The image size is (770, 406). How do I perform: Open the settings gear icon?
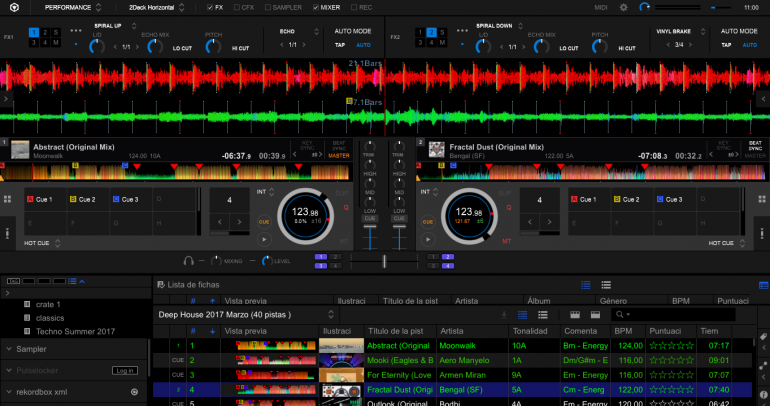click(624, 7)
